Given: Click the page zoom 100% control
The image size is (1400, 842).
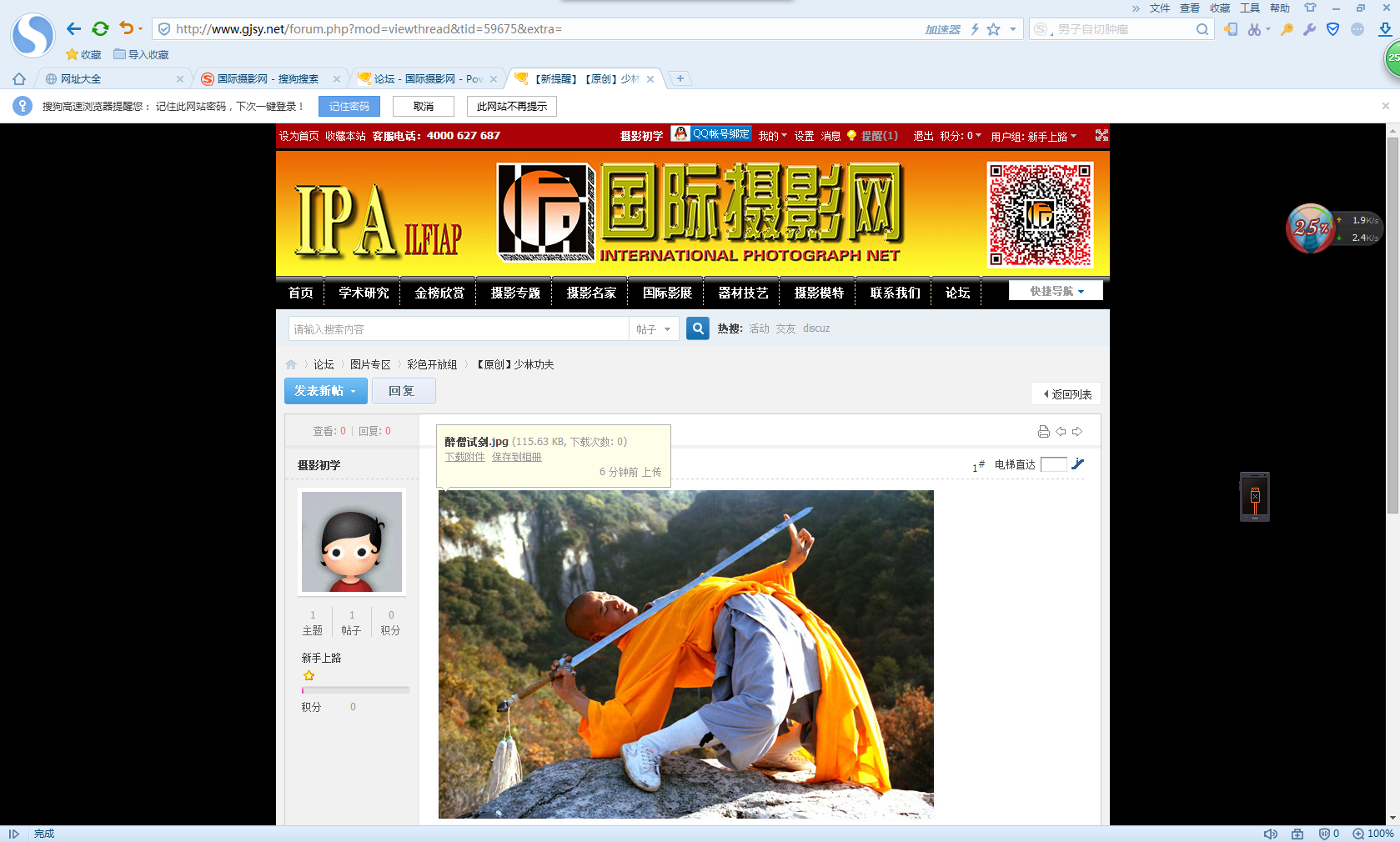Looking at the screenshot, I should [x=1372, y=834].
